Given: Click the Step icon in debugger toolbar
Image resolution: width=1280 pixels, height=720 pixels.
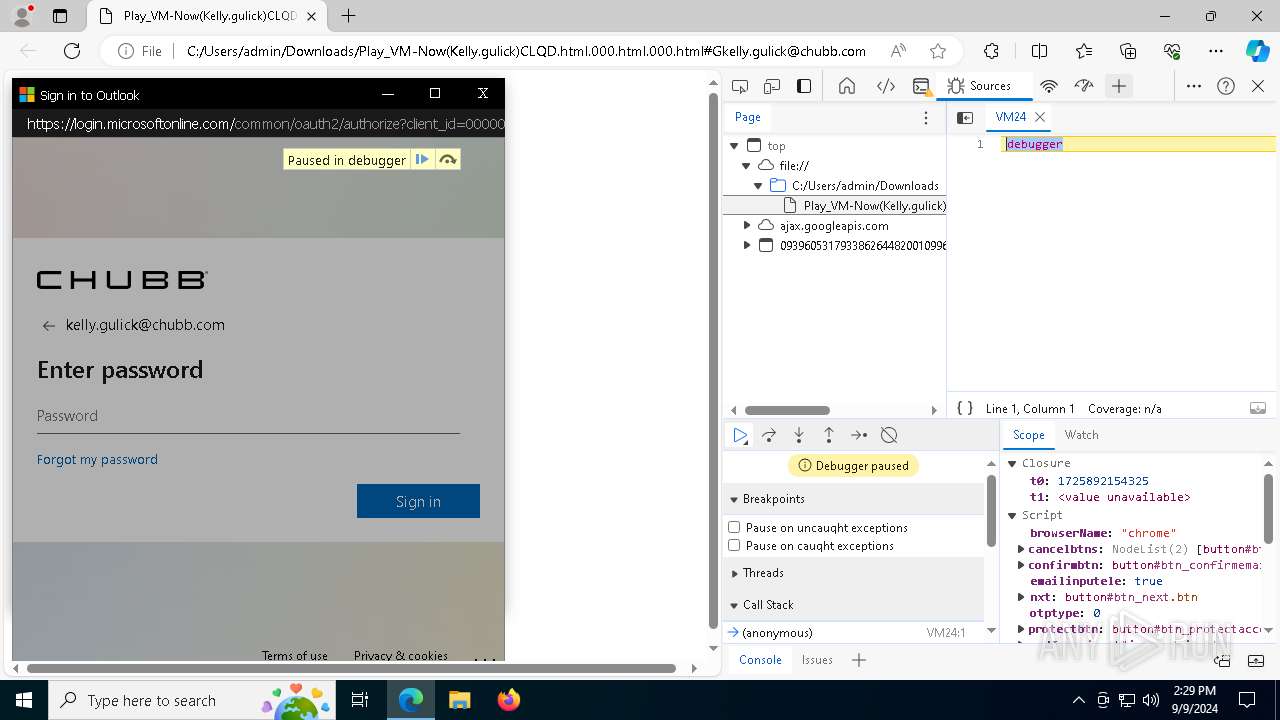Looking at the screenshot, I should (859, 435).
